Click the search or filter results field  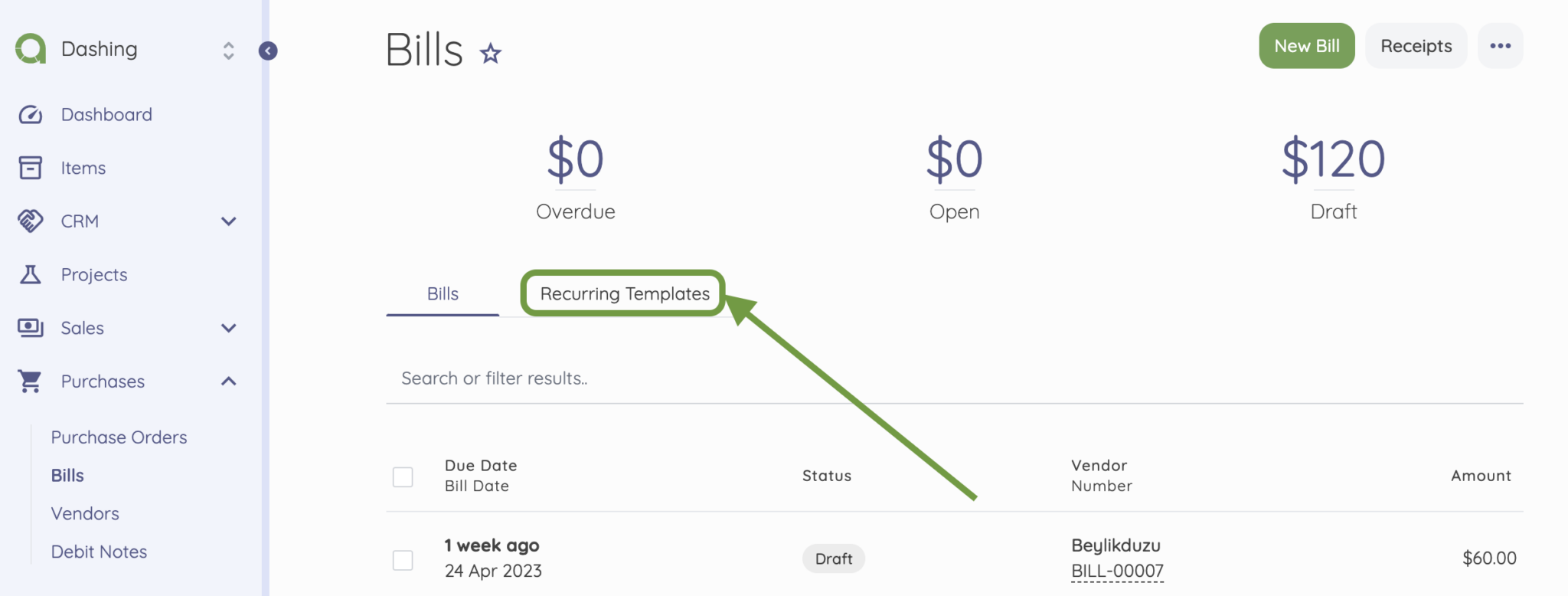494,378
